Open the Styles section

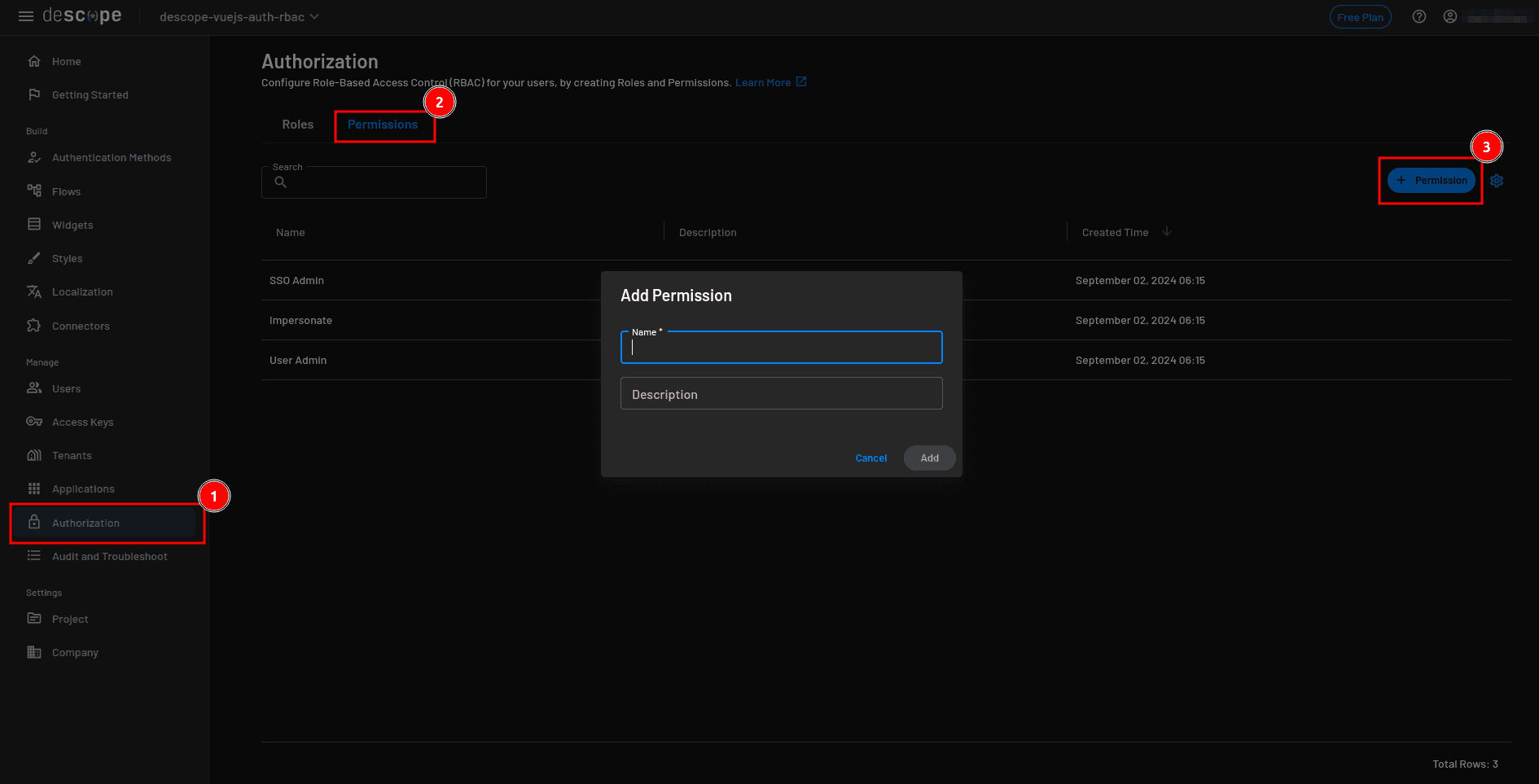click(67, 258)
